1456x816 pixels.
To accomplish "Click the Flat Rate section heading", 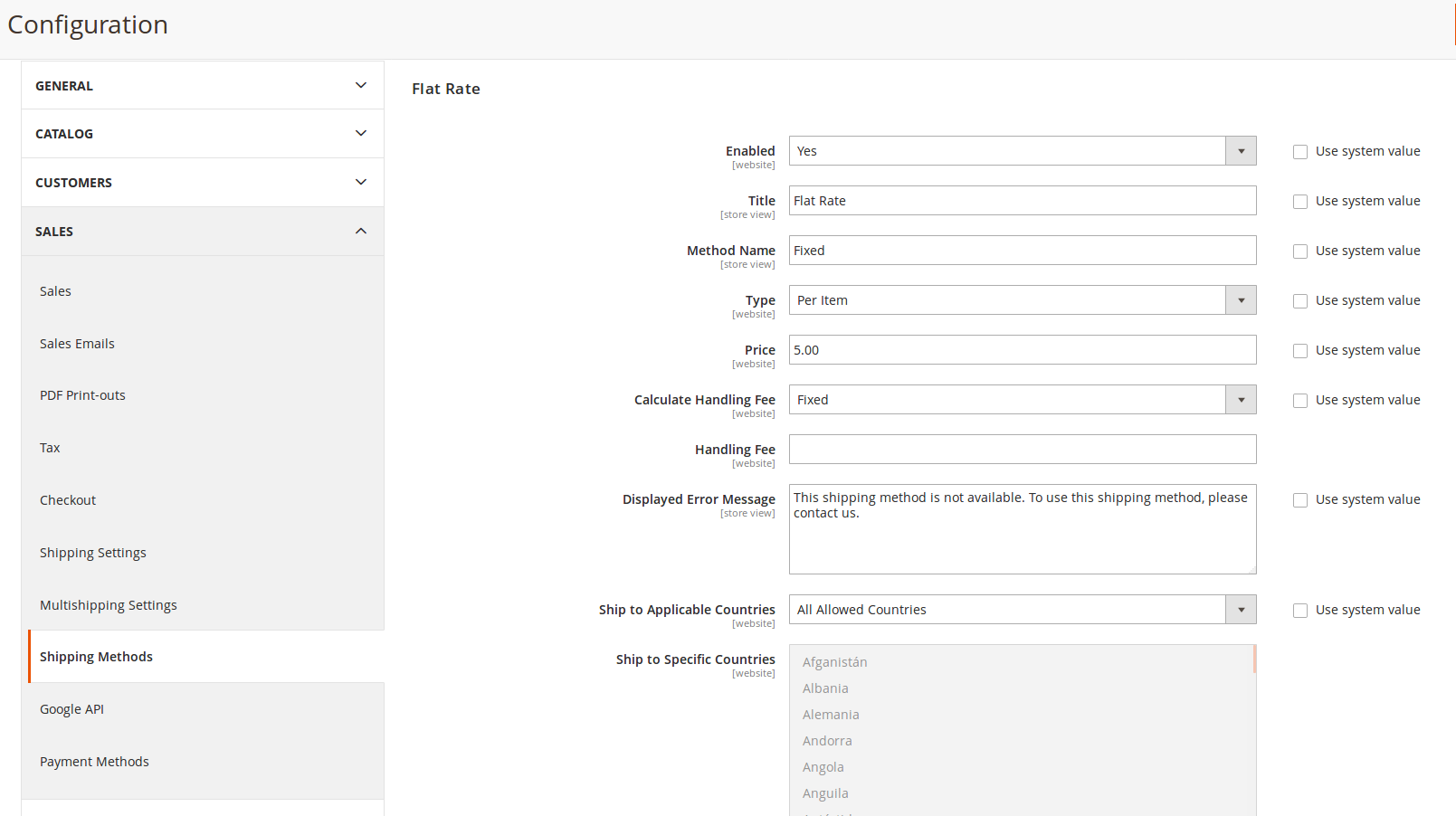I will pyautogui.click(x=446, y=89).
